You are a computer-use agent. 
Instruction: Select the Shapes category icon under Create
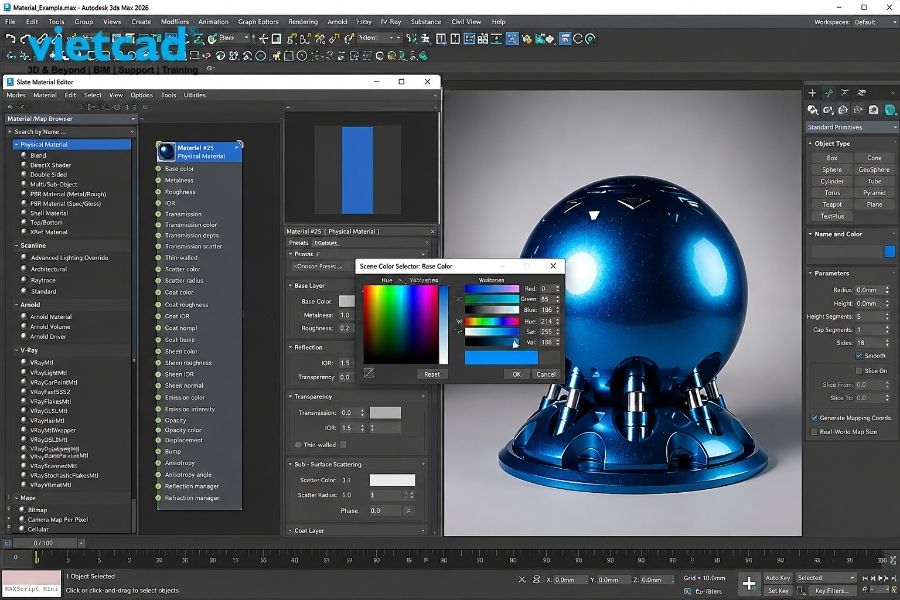[x=828, y=110]
